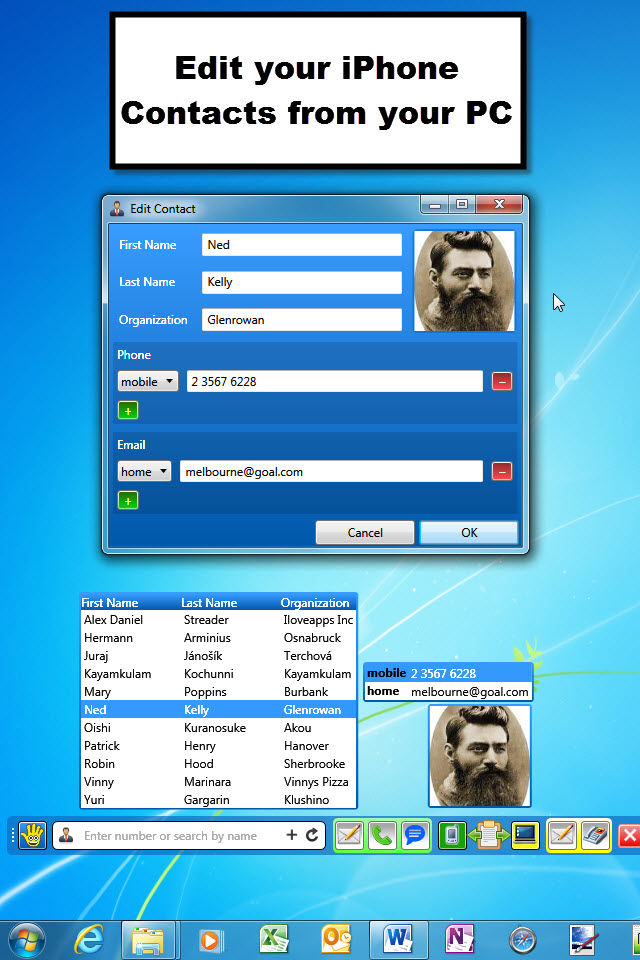The image size is (640, 960).
Task: Open Word from taskbar
Action: point(398,940)
